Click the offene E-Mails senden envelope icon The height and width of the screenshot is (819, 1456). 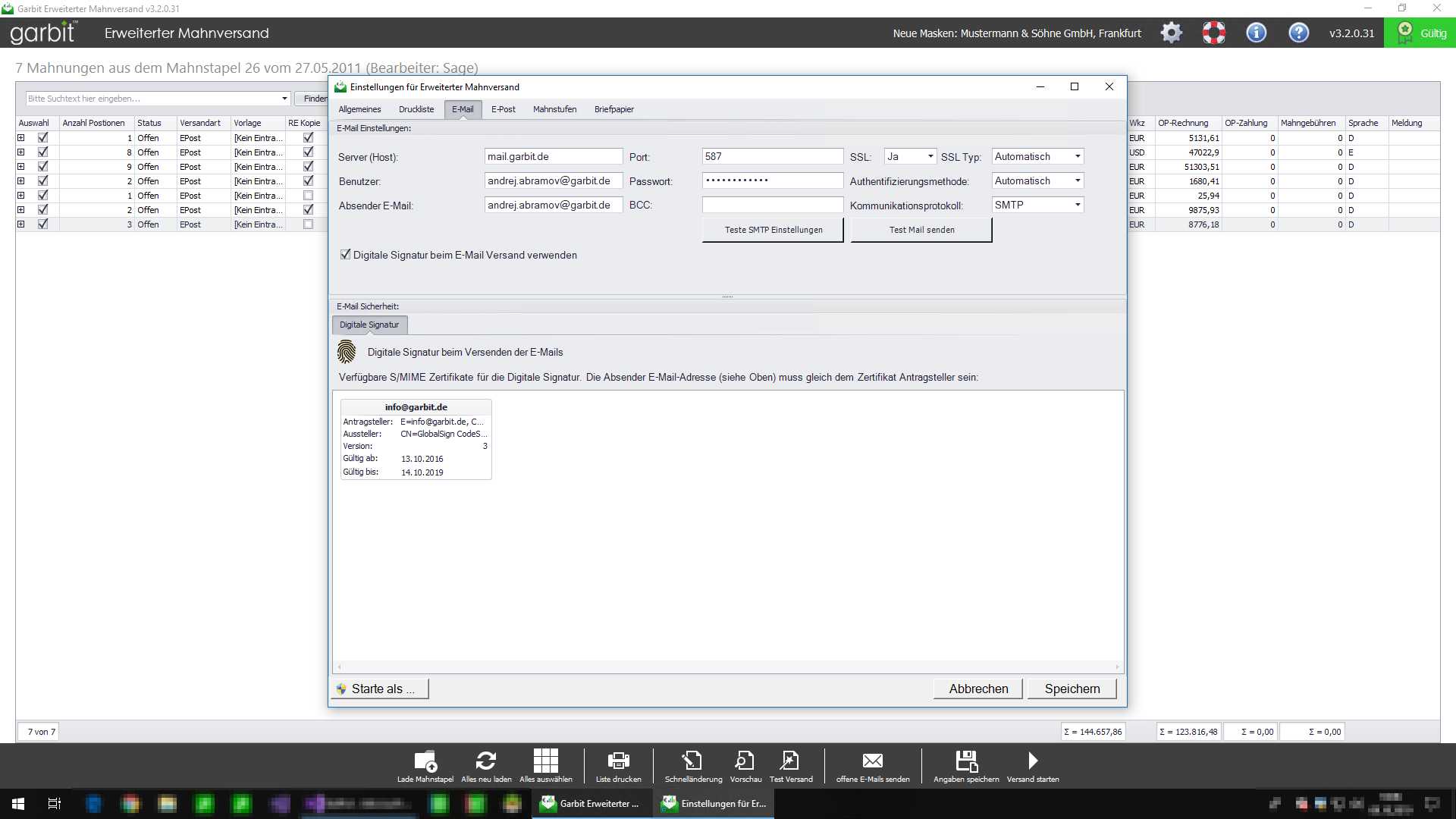click(x=872, y=761)
